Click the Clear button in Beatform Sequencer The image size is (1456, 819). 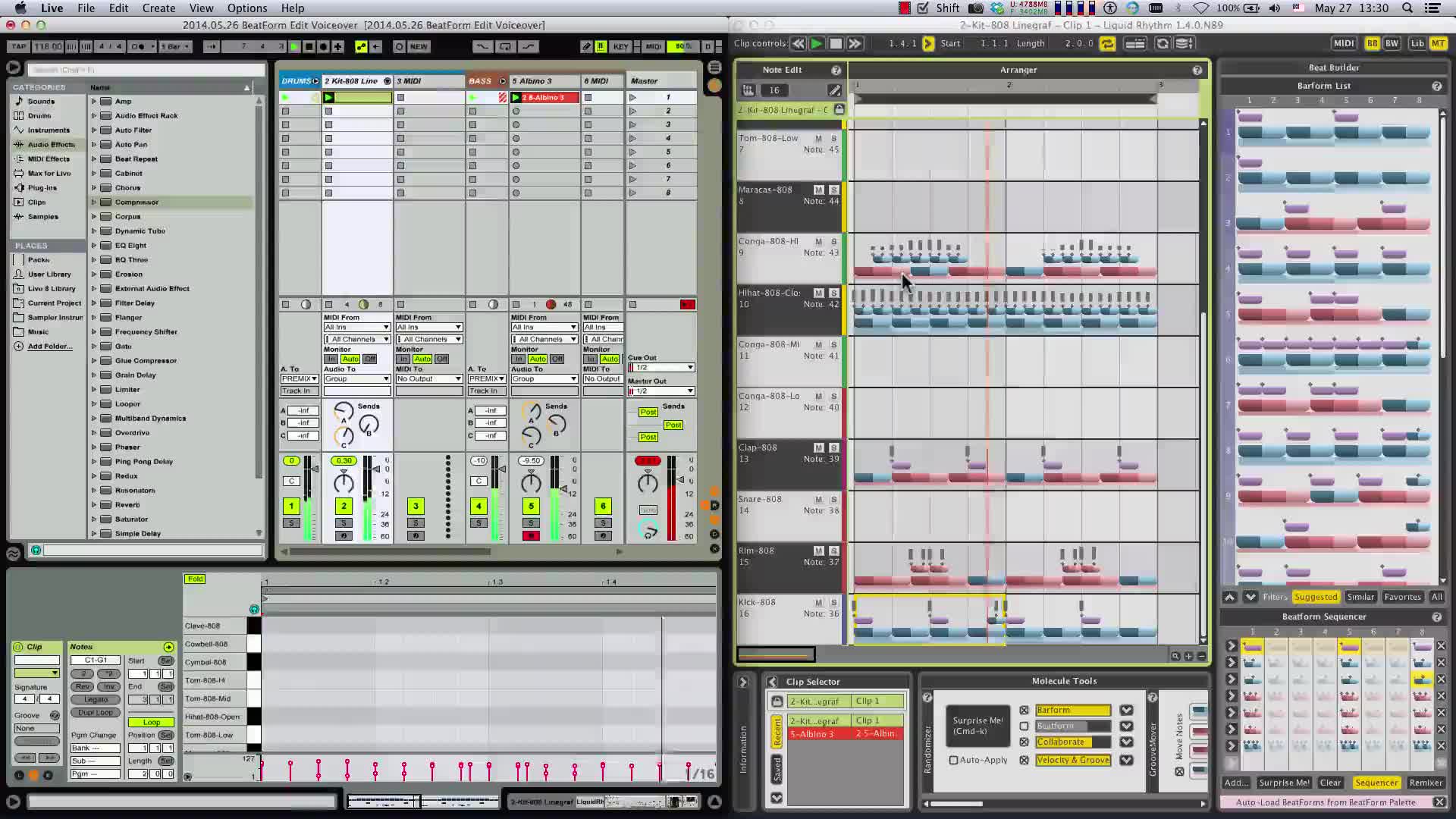point(1330,783)
